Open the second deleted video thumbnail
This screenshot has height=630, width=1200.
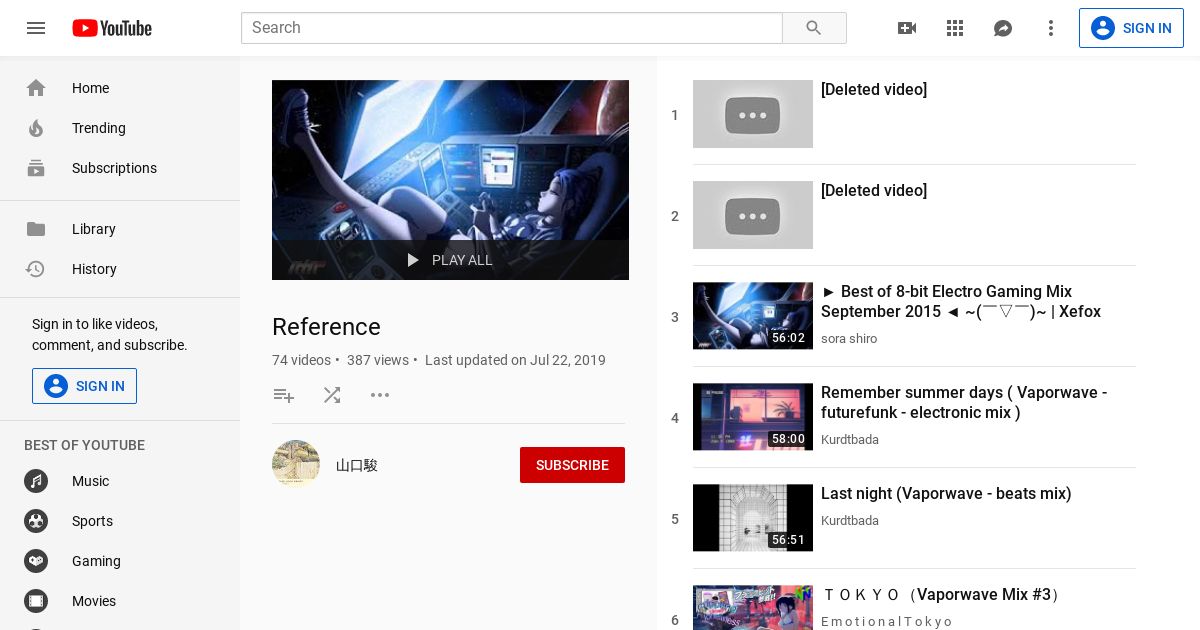753,215
